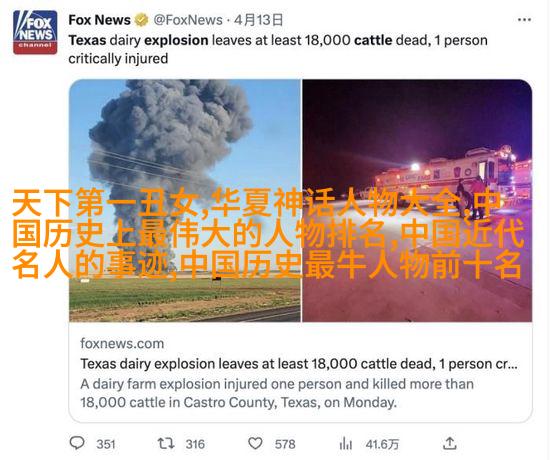
Task: Click the 578 likes count
Action: 285,444
